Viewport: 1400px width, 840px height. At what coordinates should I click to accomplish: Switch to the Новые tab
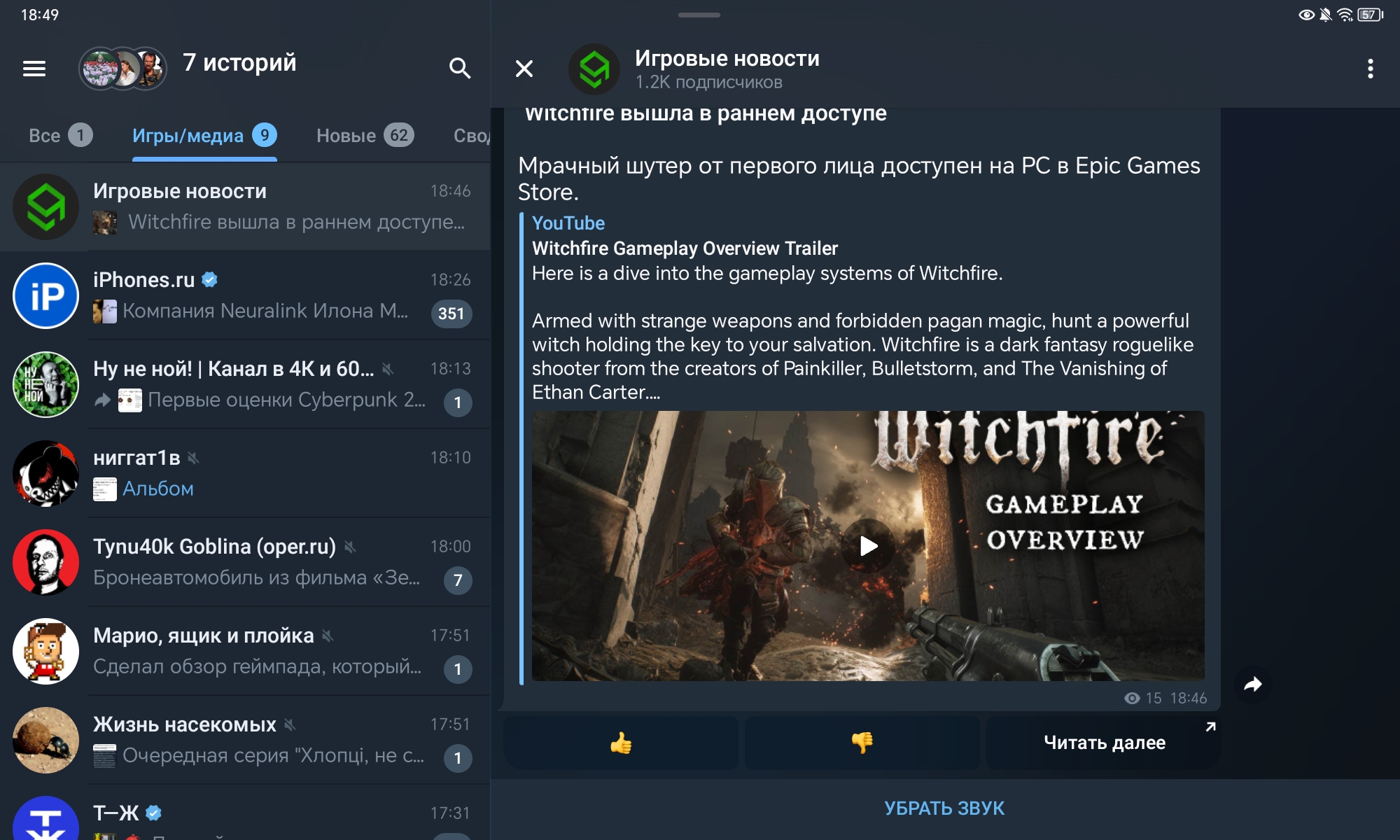[365, 135]
